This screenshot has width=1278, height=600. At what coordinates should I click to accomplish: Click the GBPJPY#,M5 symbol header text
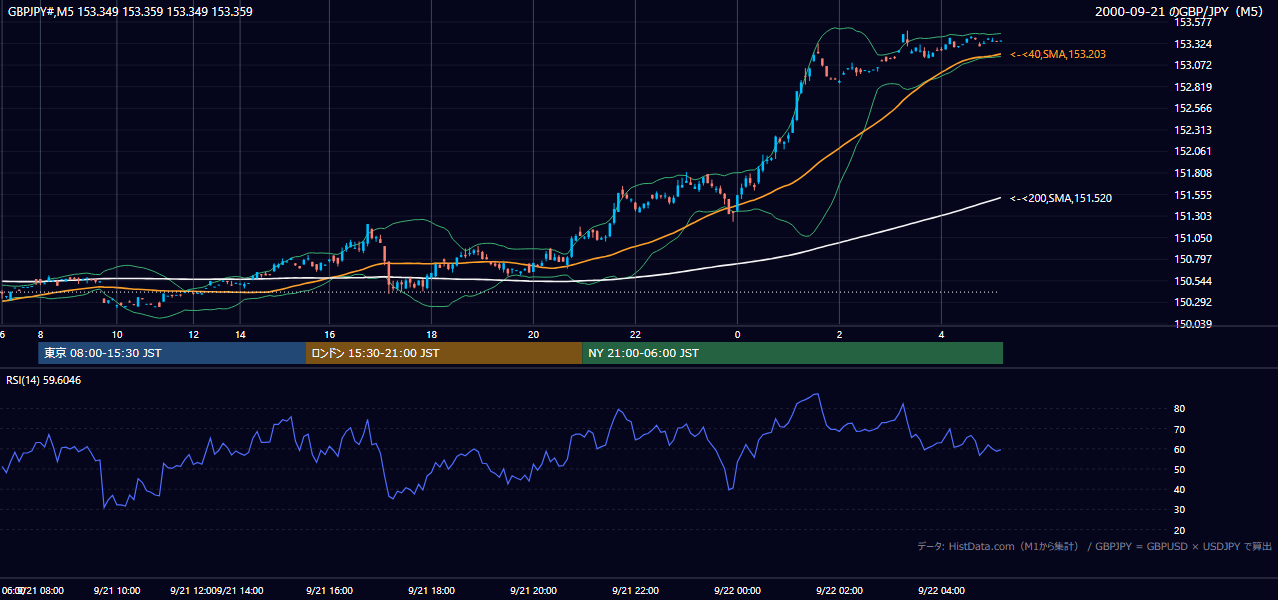(x=130, y=12)
